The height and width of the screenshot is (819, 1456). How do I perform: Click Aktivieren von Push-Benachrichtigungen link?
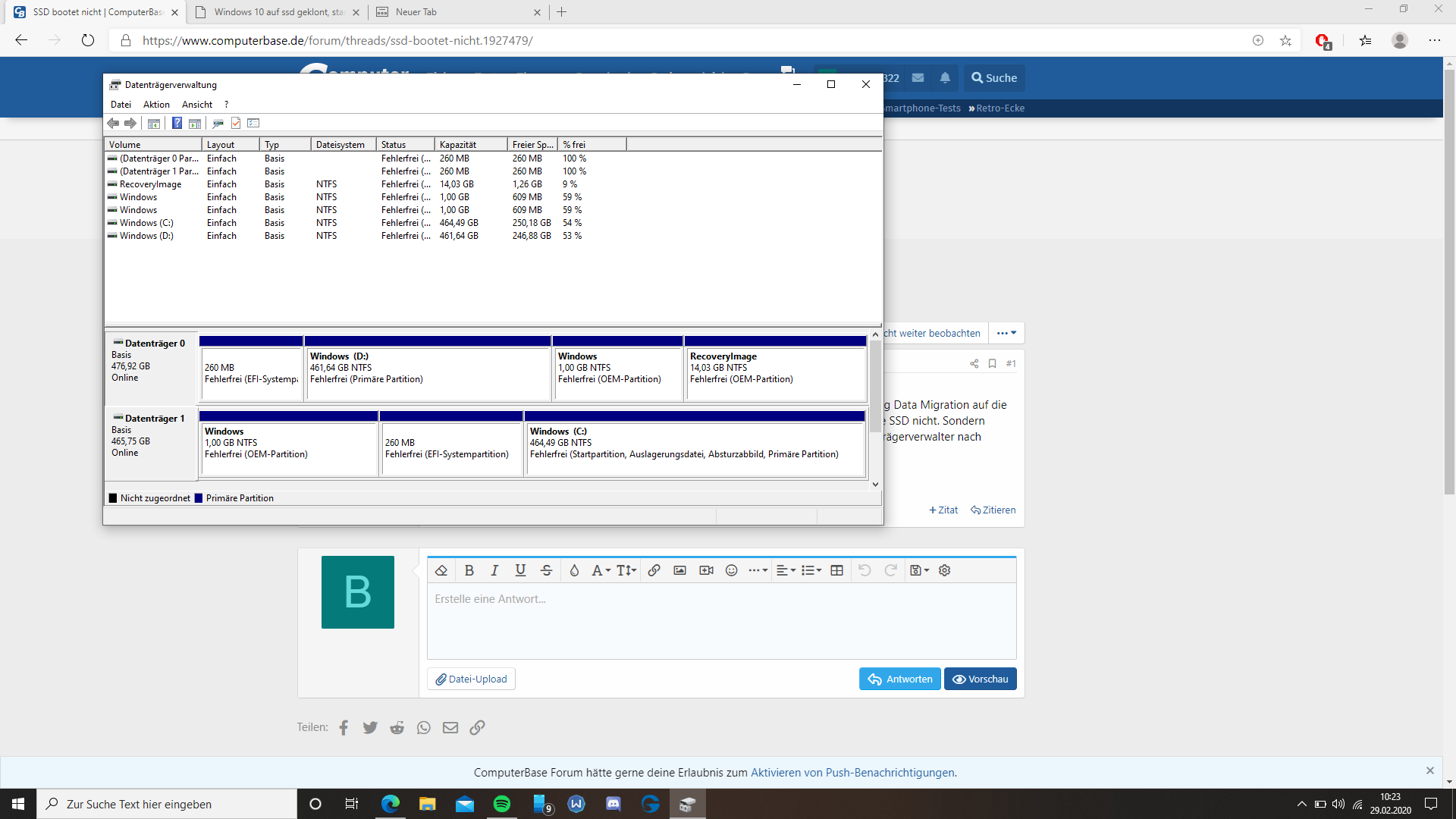tap(852, 772)
